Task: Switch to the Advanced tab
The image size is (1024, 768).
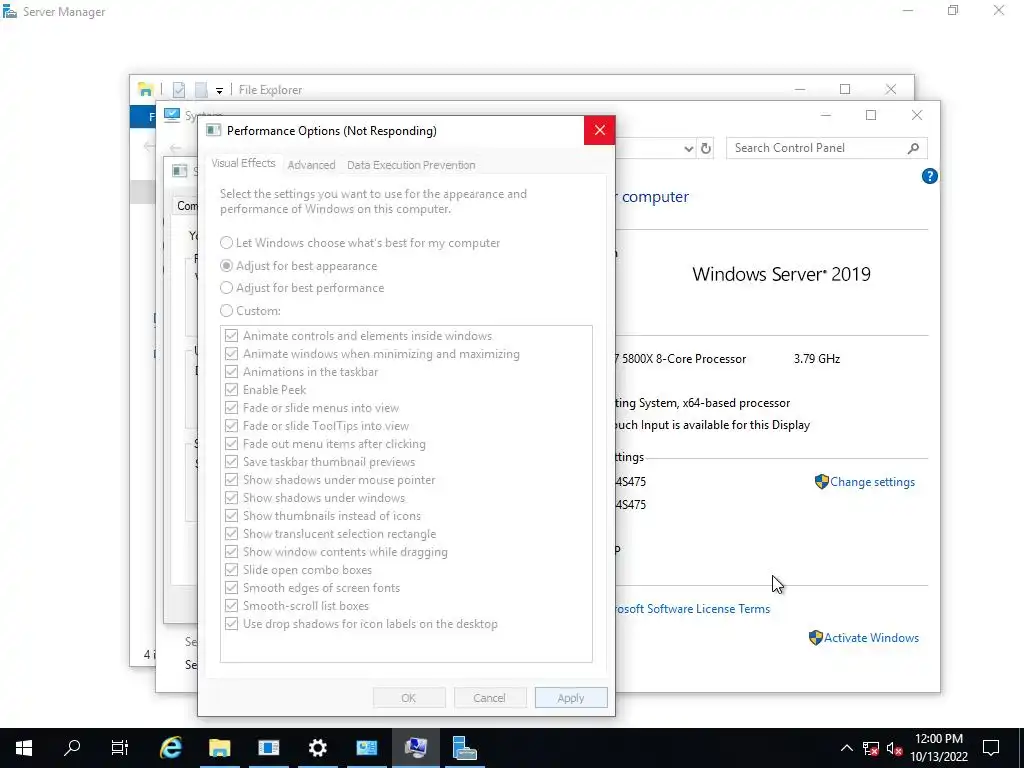Action: (x=312, y=165)
